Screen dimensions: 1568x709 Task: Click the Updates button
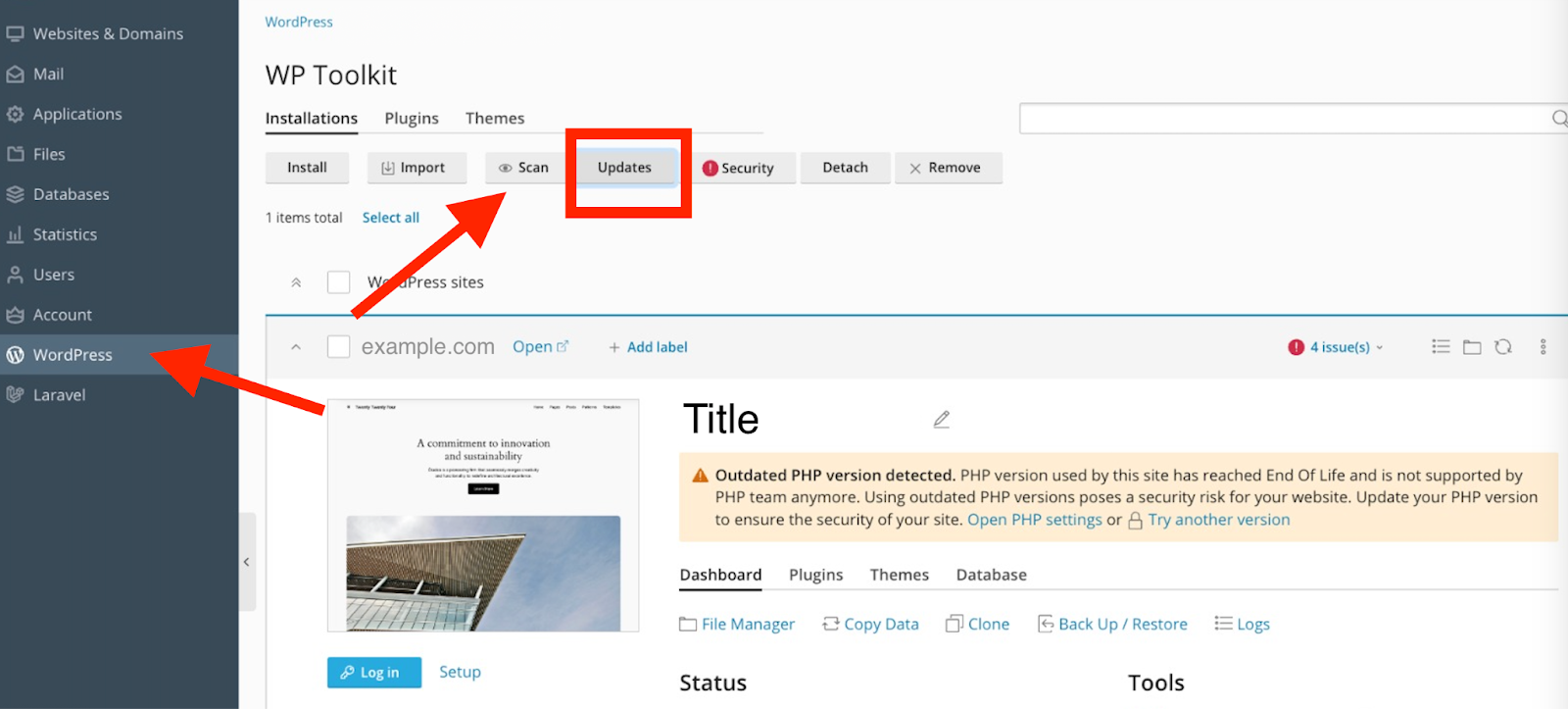624,168
